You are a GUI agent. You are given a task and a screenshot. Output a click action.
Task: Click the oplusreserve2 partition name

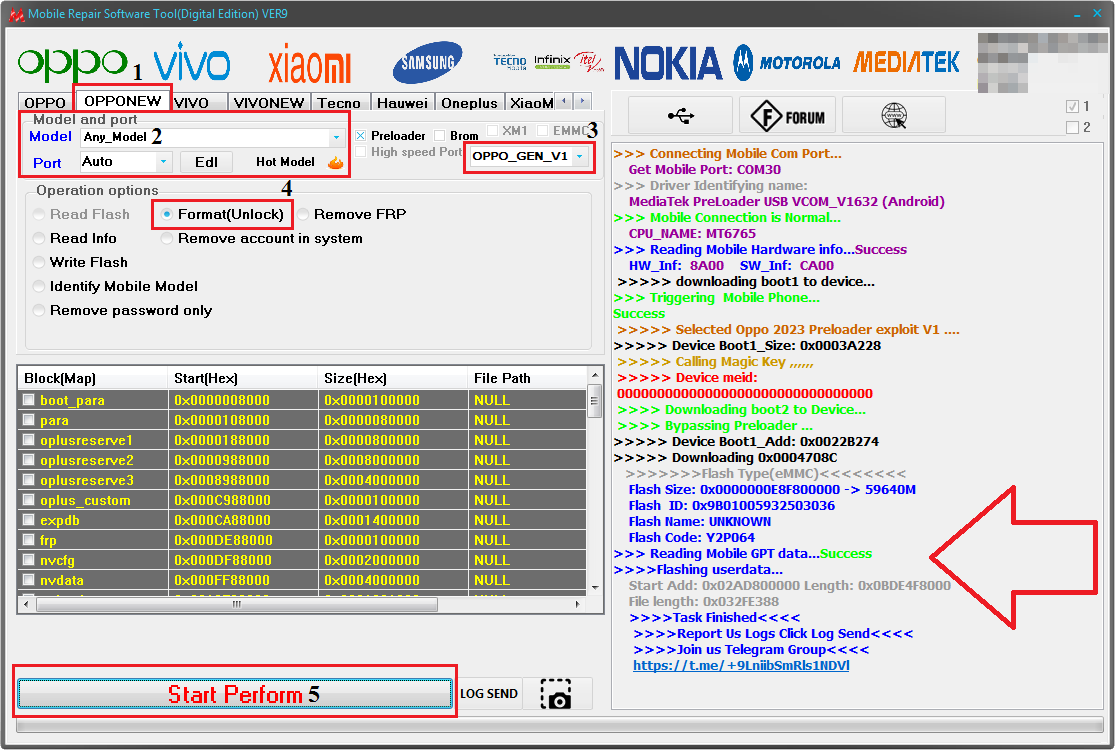coord(87,460)
